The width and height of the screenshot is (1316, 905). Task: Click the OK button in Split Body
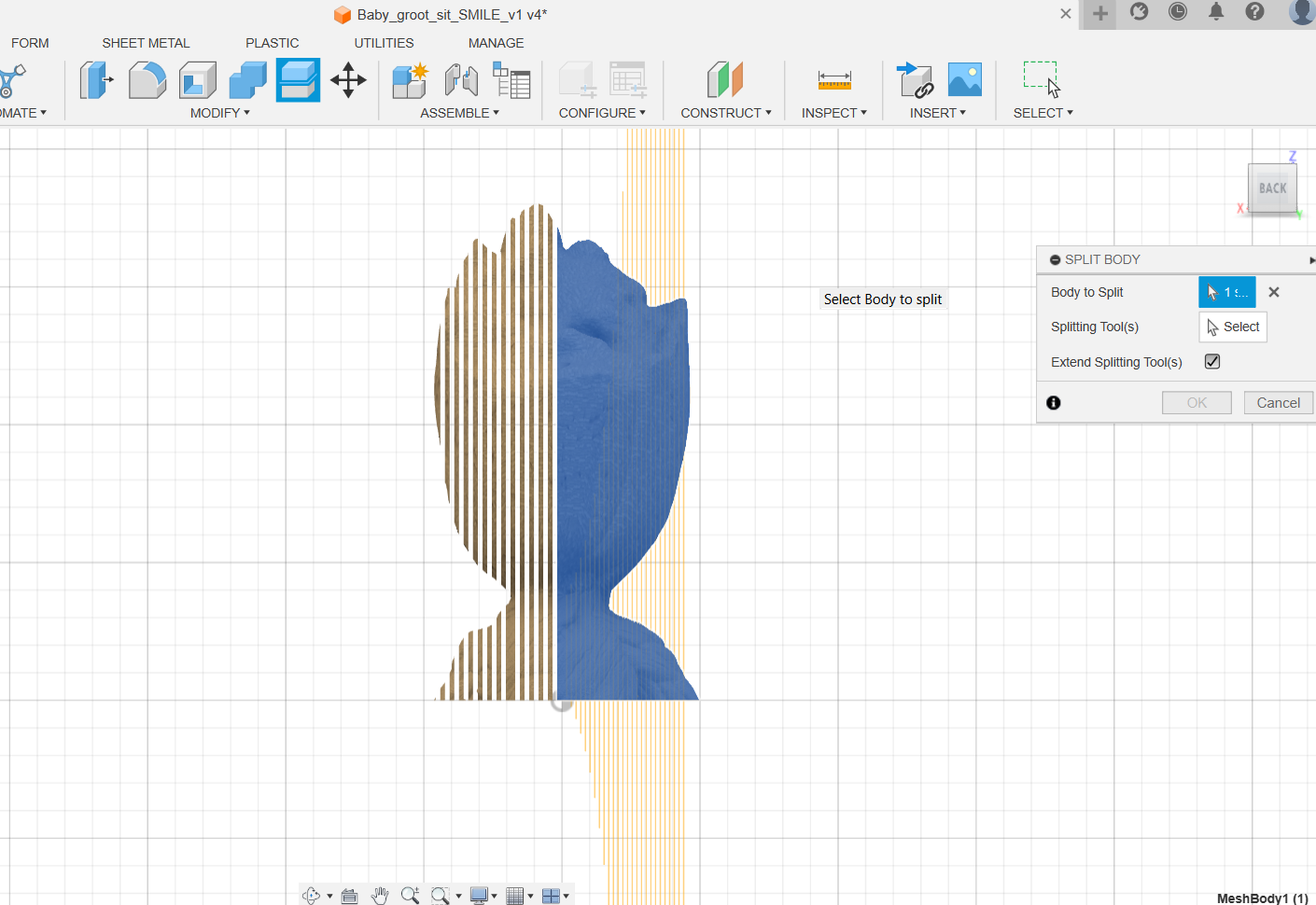tap(1197, 403)
